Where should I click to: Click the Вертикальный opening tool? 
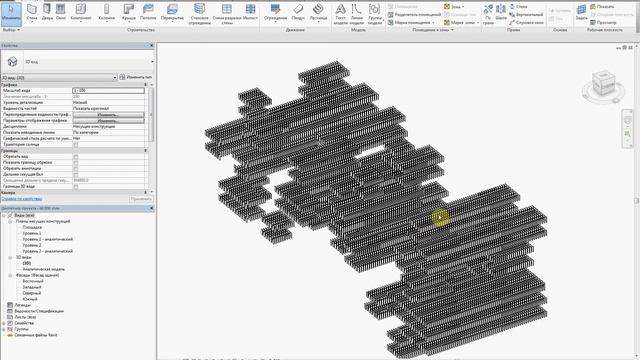526,15
